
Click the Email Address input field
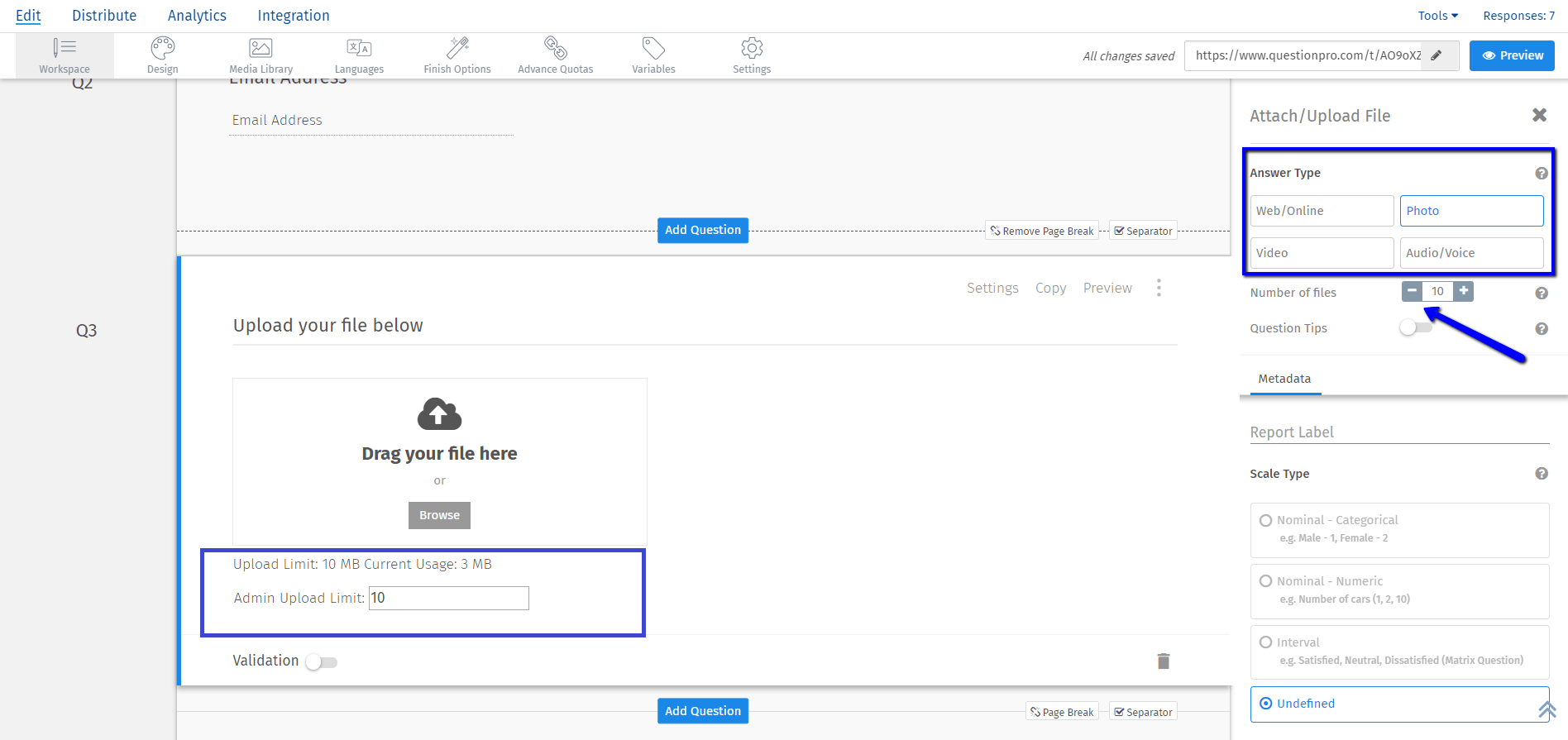(371, 121)
